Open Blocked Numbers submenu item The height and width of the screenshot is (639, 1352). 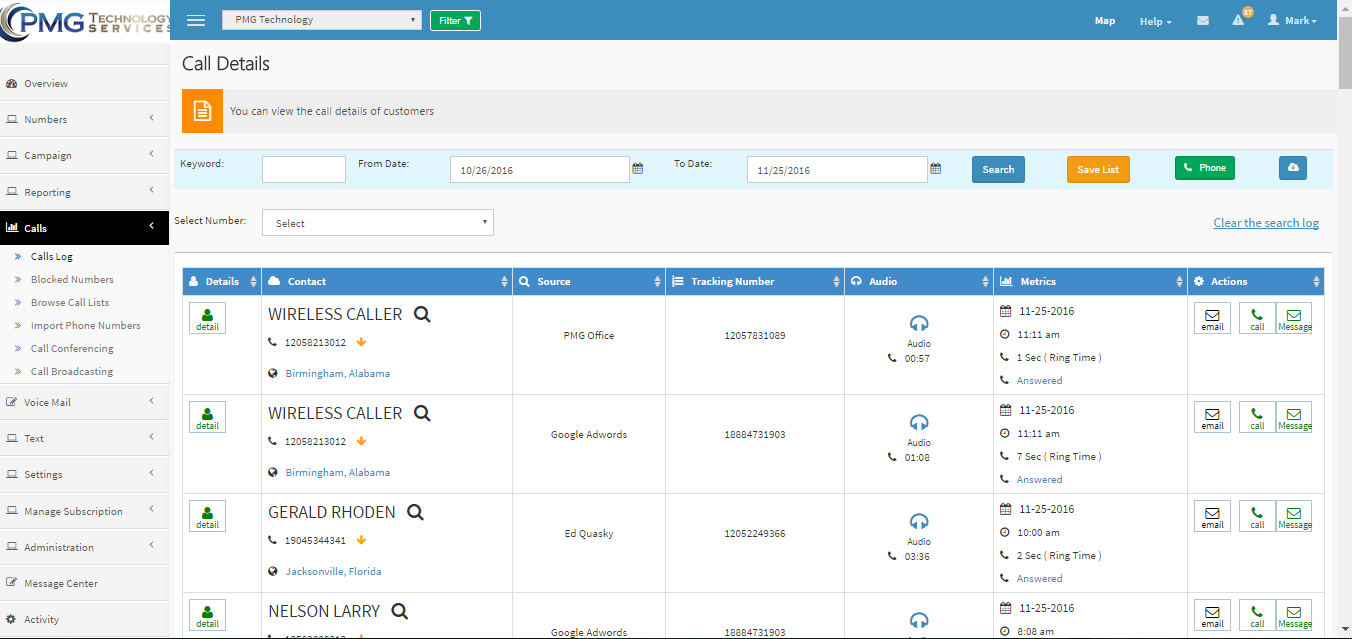(x=72, y=280)
